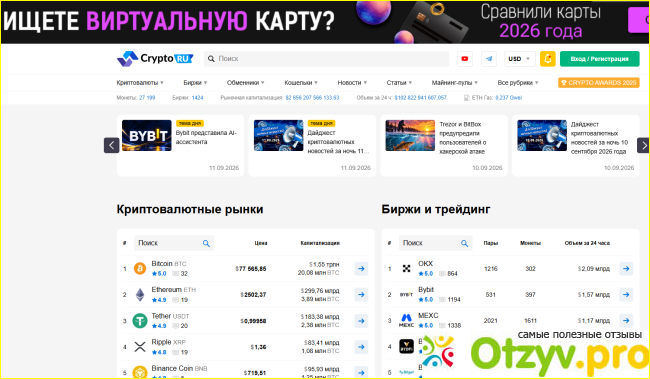Sort exchanges by Пары column header
The image size is (650, 379).
(490, 243)
